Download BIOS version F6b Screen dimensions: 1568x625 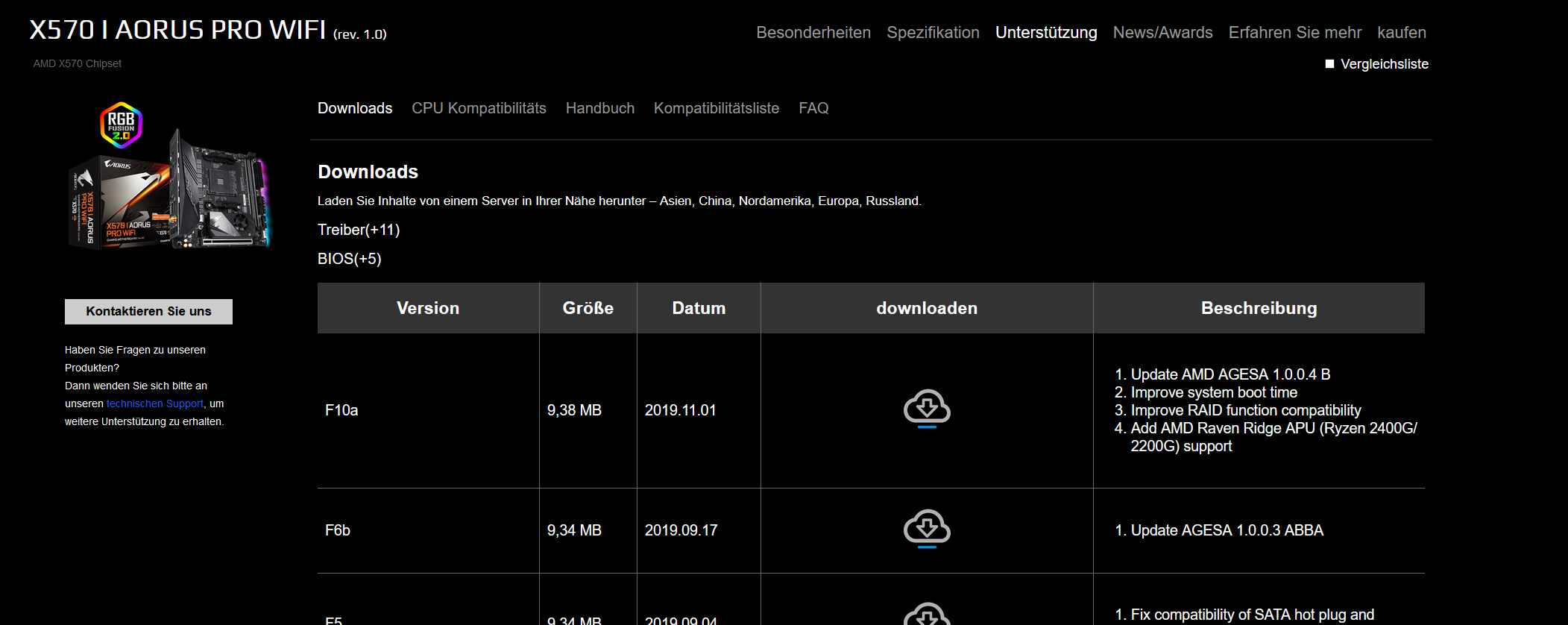tap(927, 529)
